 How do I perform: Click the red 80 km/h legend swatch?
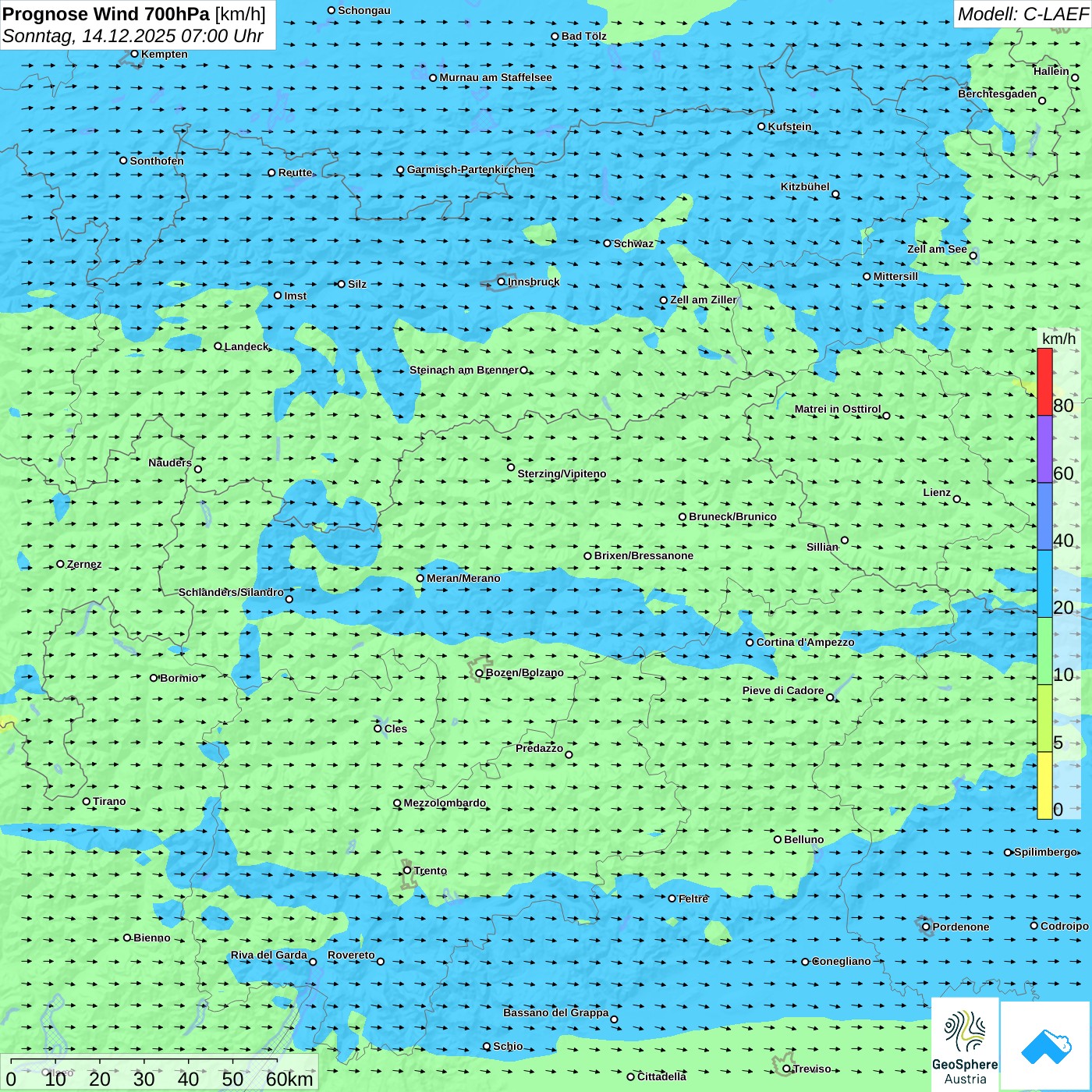point(1044,381)
